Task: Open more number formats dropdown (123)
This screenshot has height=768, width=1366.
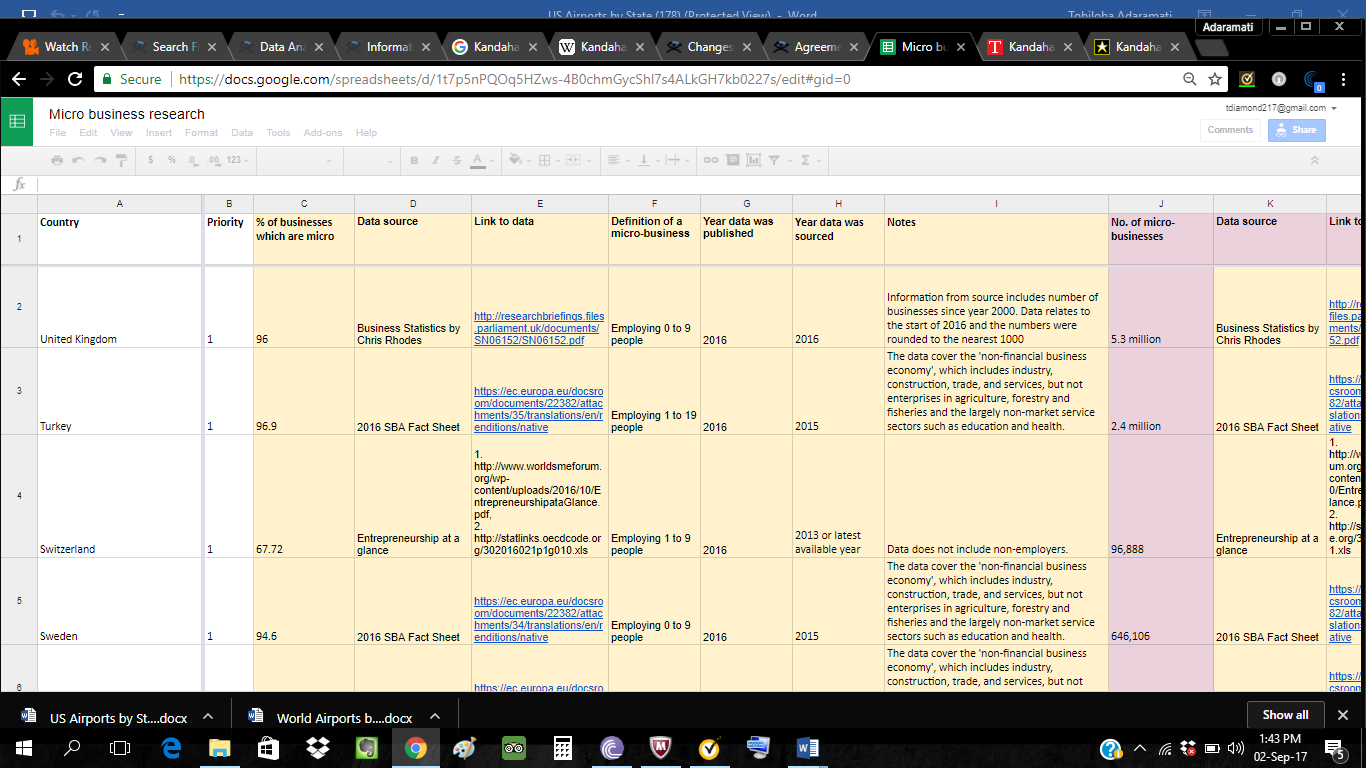Action: (x=236, y=160)
